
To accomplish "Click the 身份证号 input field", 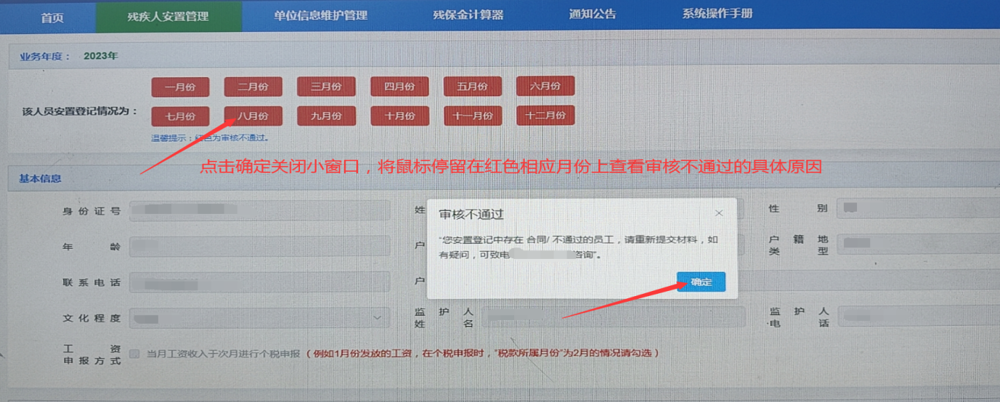I will pos(260,210).
